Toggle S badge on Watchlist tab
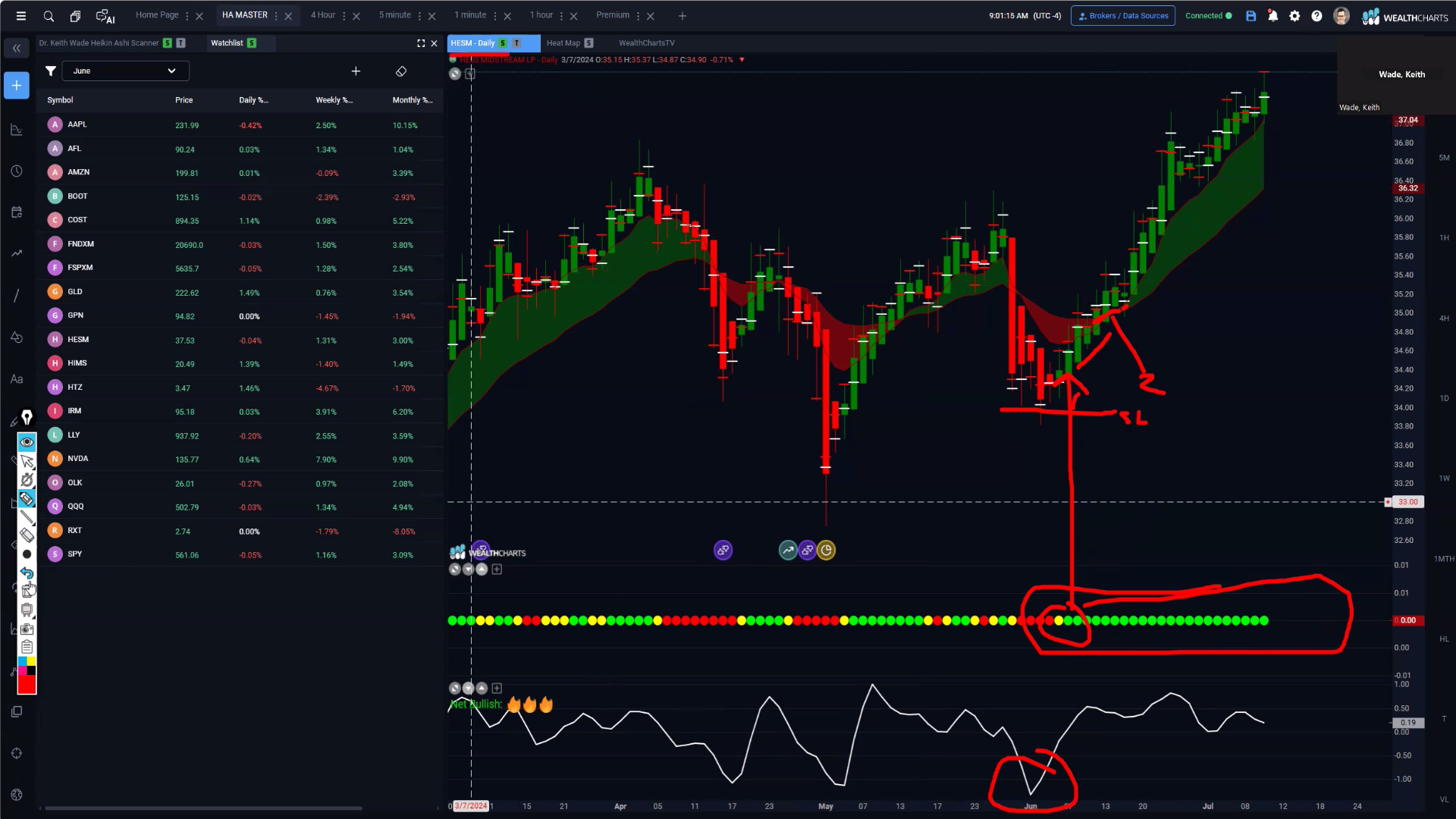This screenshot has width=1456, height=819. pyautogui.click(x=251, y=43)
